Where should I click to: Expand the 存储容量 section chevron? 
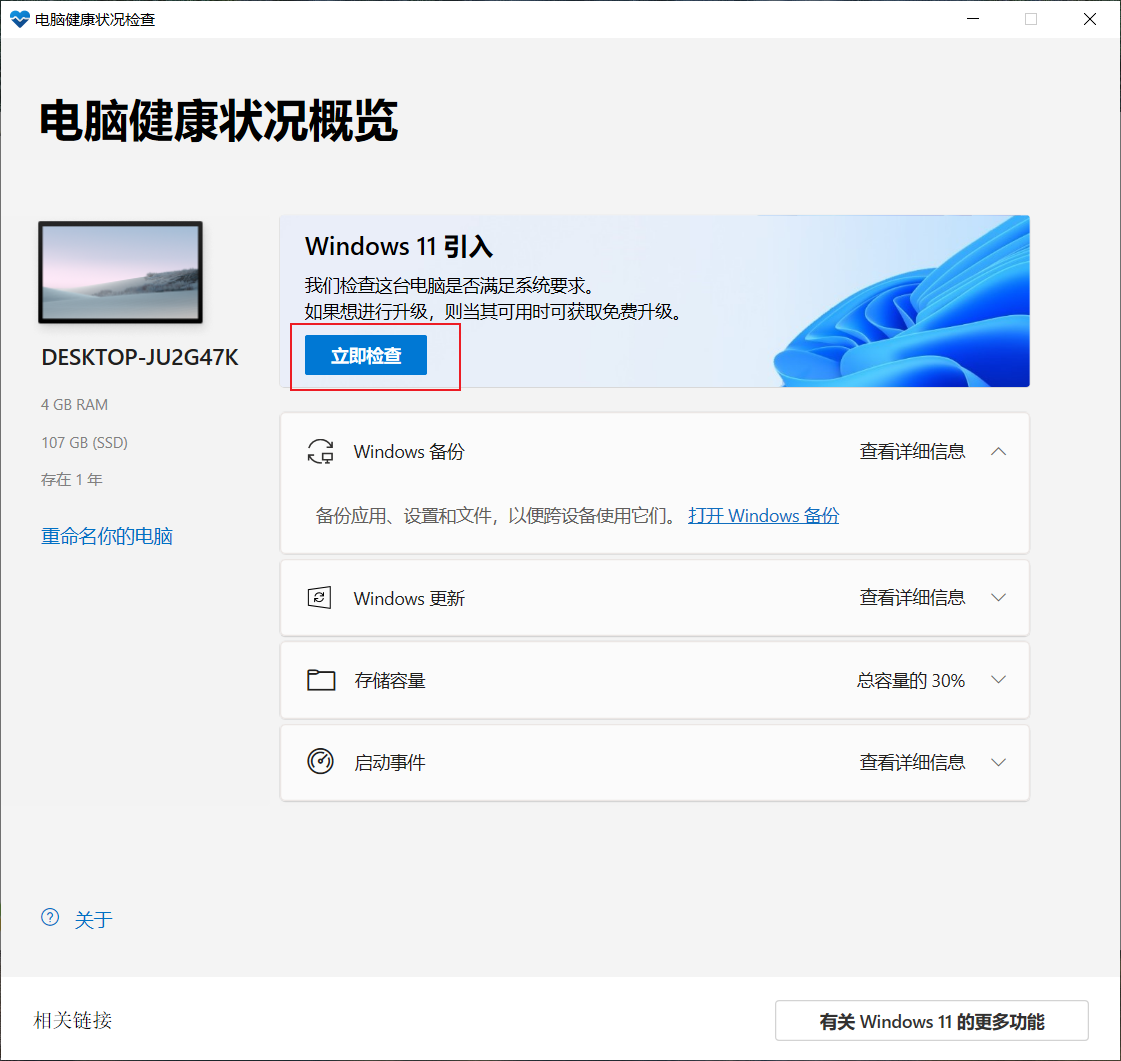pyautogui.click(x=998, y=680)
